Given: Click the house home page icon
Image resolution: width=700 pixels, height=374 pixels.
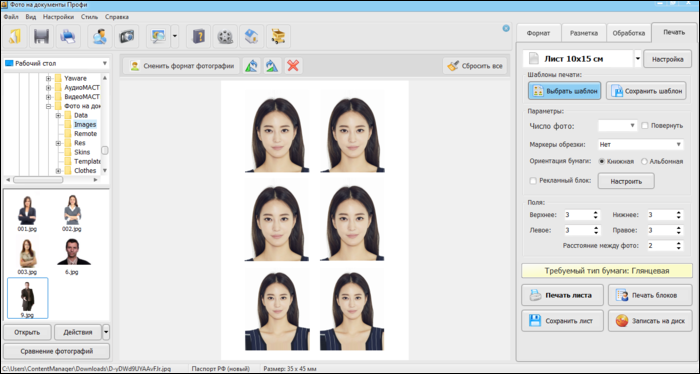Looking at the screenshot, I should tap(252, 37).
